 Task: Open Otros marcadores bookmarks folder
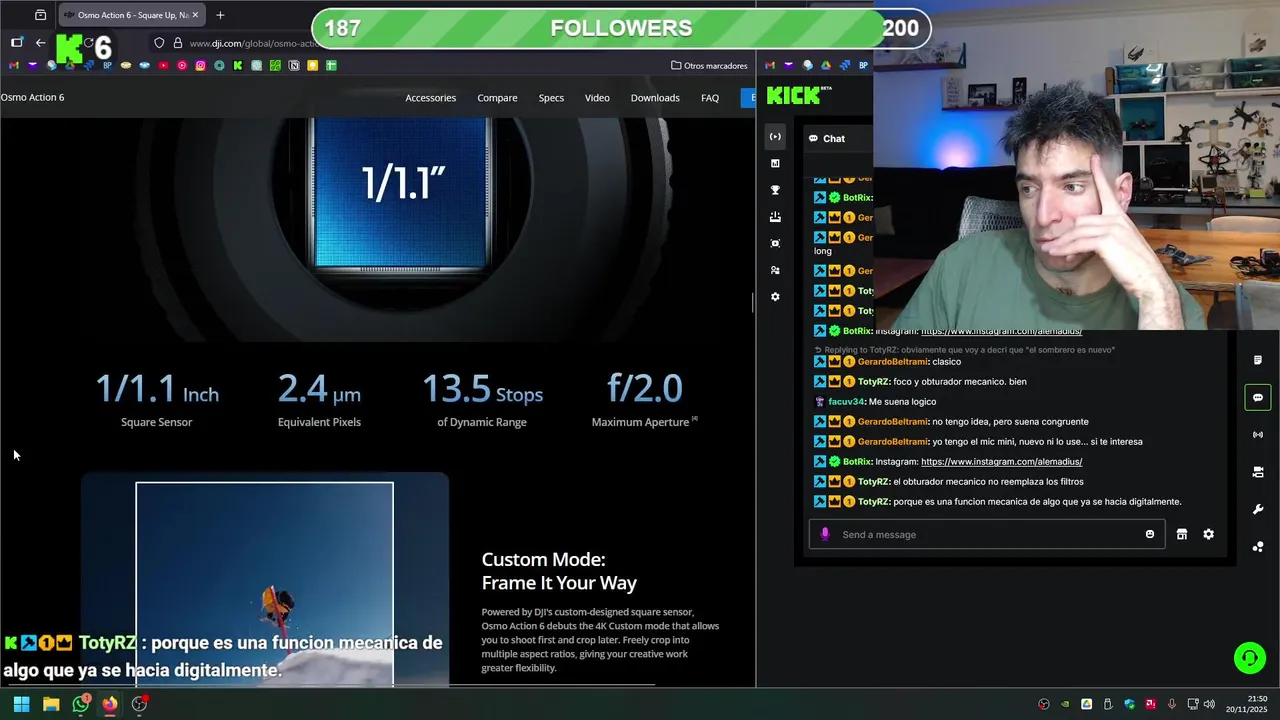click(x=709, y=65)
